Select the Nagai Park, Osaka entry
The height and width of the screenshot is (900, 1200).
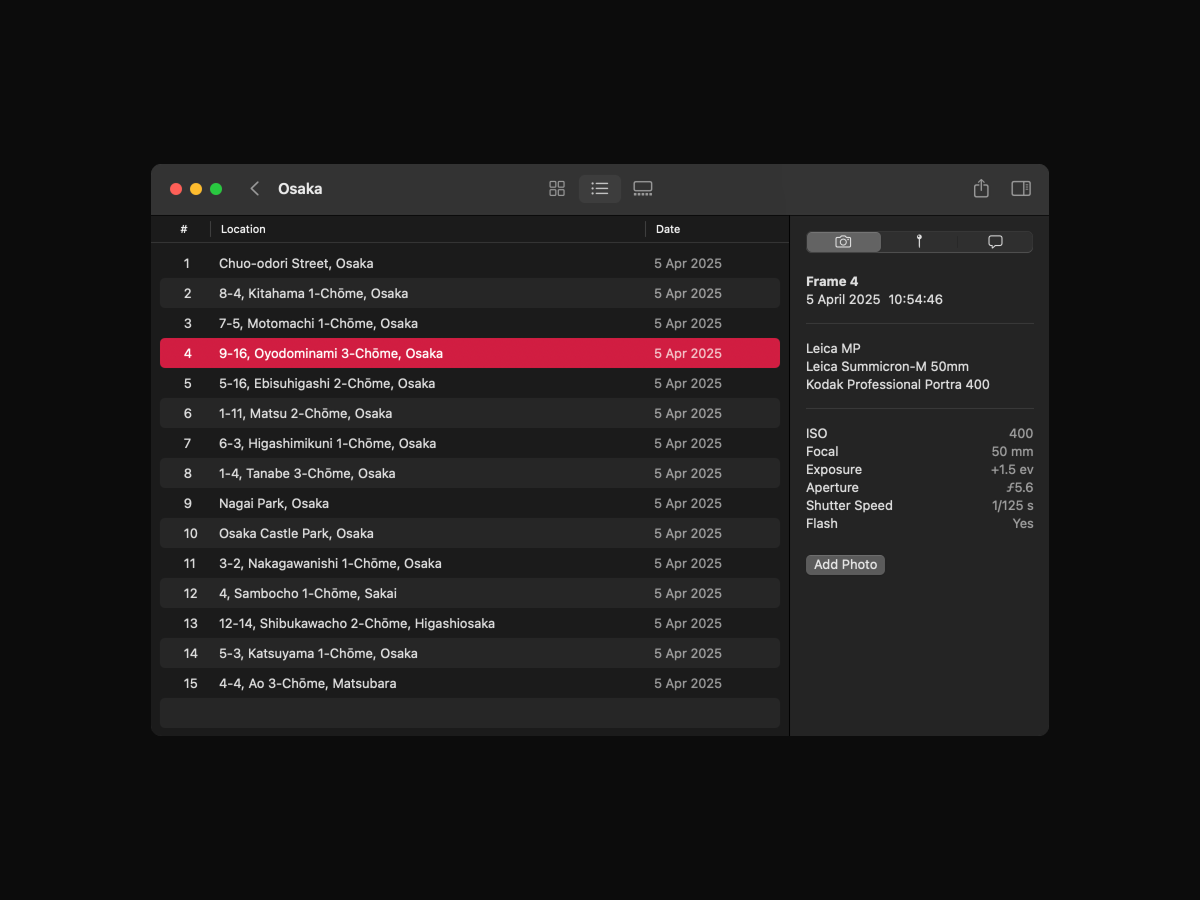(x=470, y=504)
